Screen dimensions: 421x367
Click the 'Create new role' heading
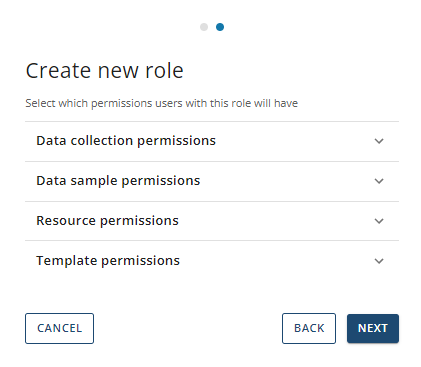tap(105, 71)
